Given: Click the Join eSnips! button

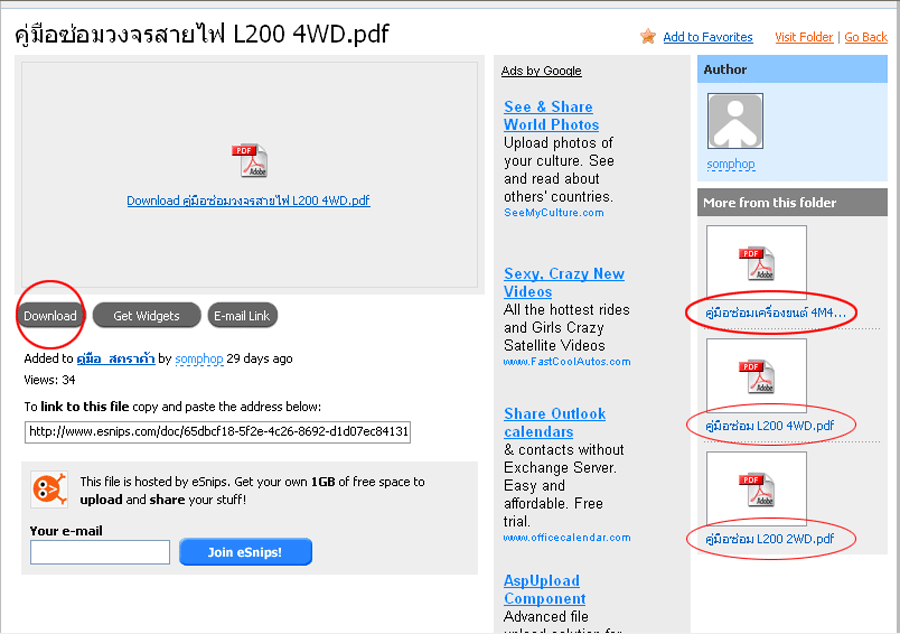Looking at the screenshot, I should pos(246,552).
